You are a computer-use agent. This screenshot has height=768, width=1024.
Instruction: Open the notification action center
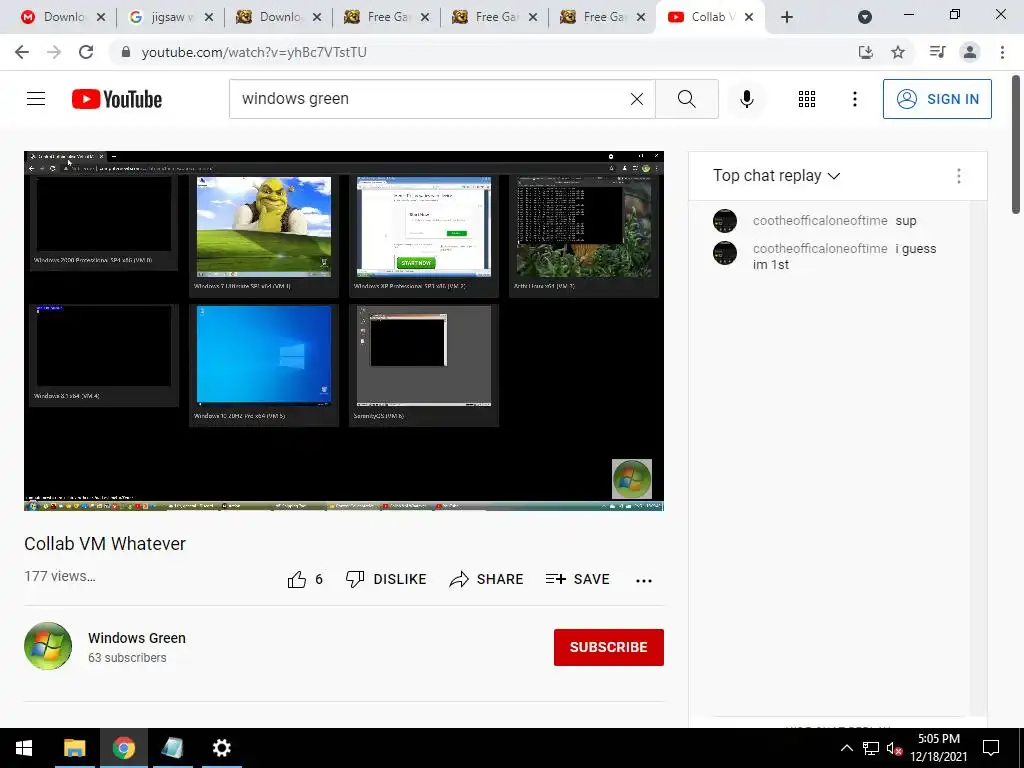tap(991, 748)
